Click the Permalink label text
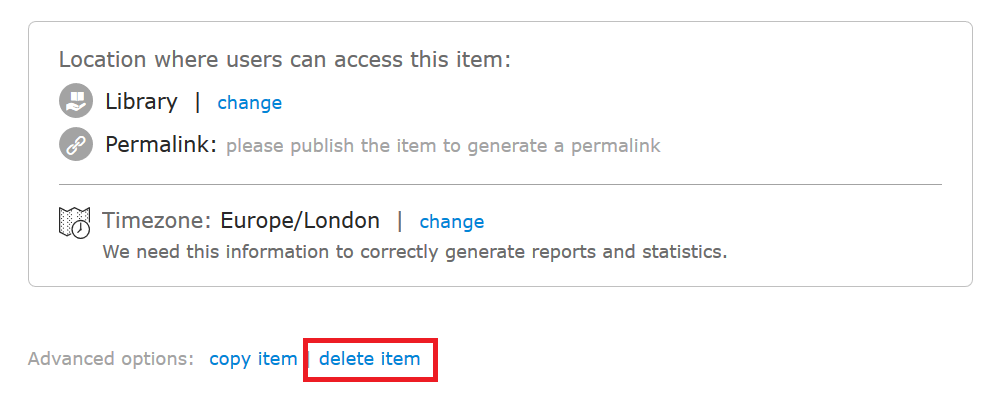 [x=161, y=145]
